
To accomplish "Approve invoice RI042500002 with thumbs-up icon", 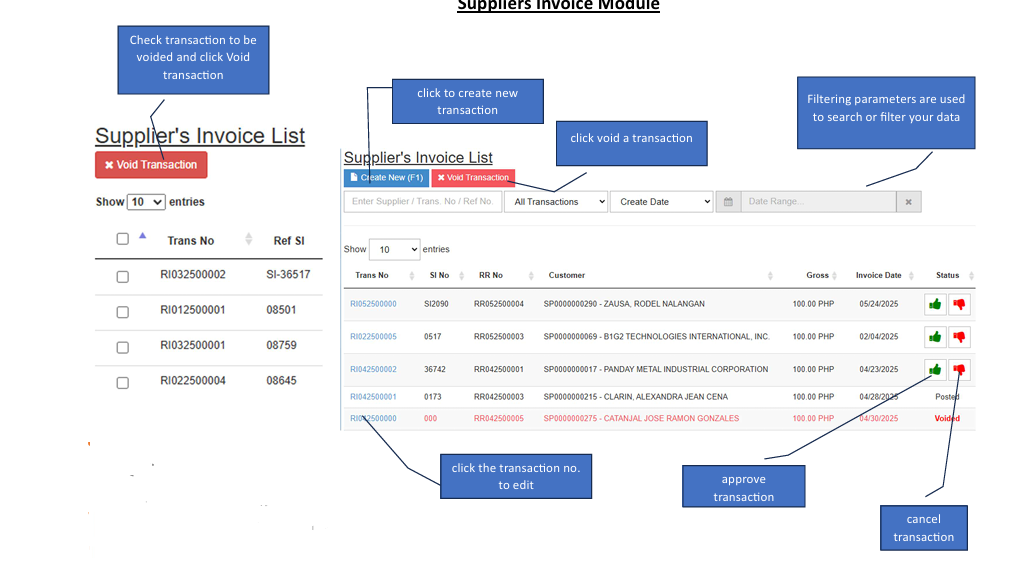I will [935, 369].
